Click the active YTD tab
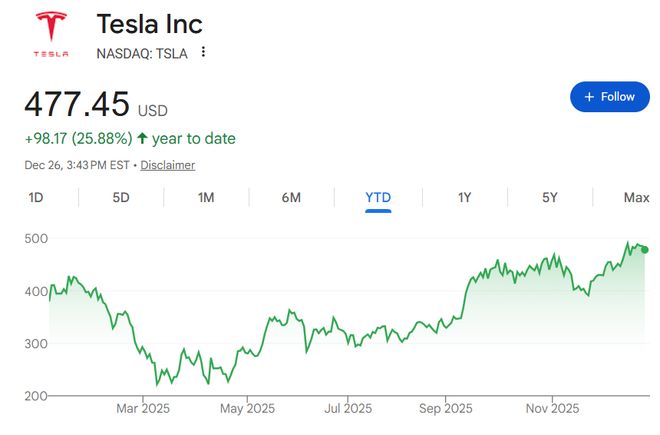The height and width of the screenshot is (435, 660). pos(378,197)
